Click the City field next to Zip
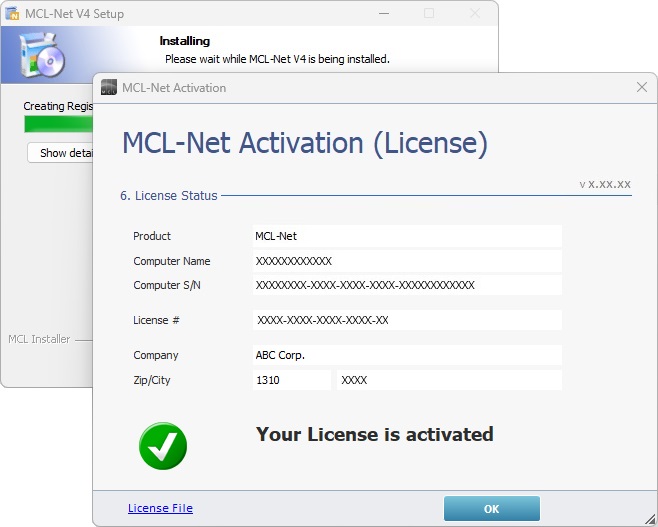Viewport: 658px width, 527px height. click(x=449, y=380)
